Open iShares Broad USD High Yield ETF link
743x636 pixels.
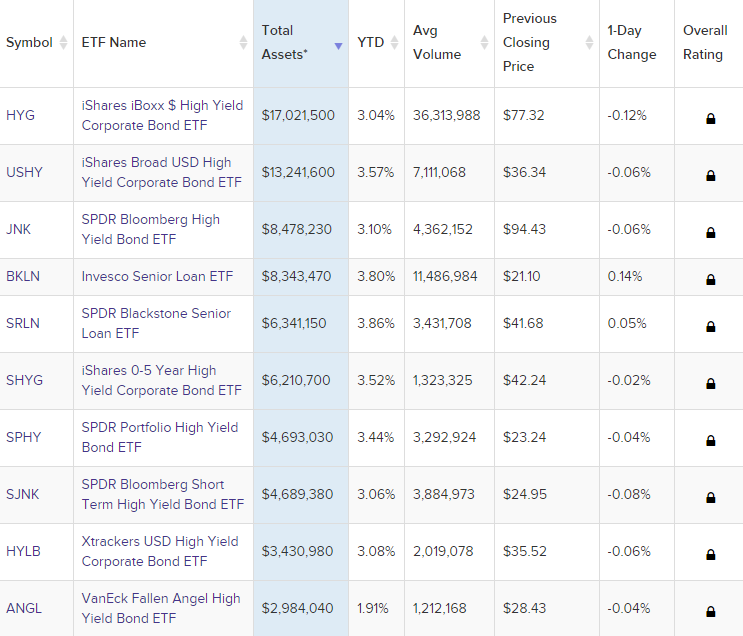click(x=162, y=172)
